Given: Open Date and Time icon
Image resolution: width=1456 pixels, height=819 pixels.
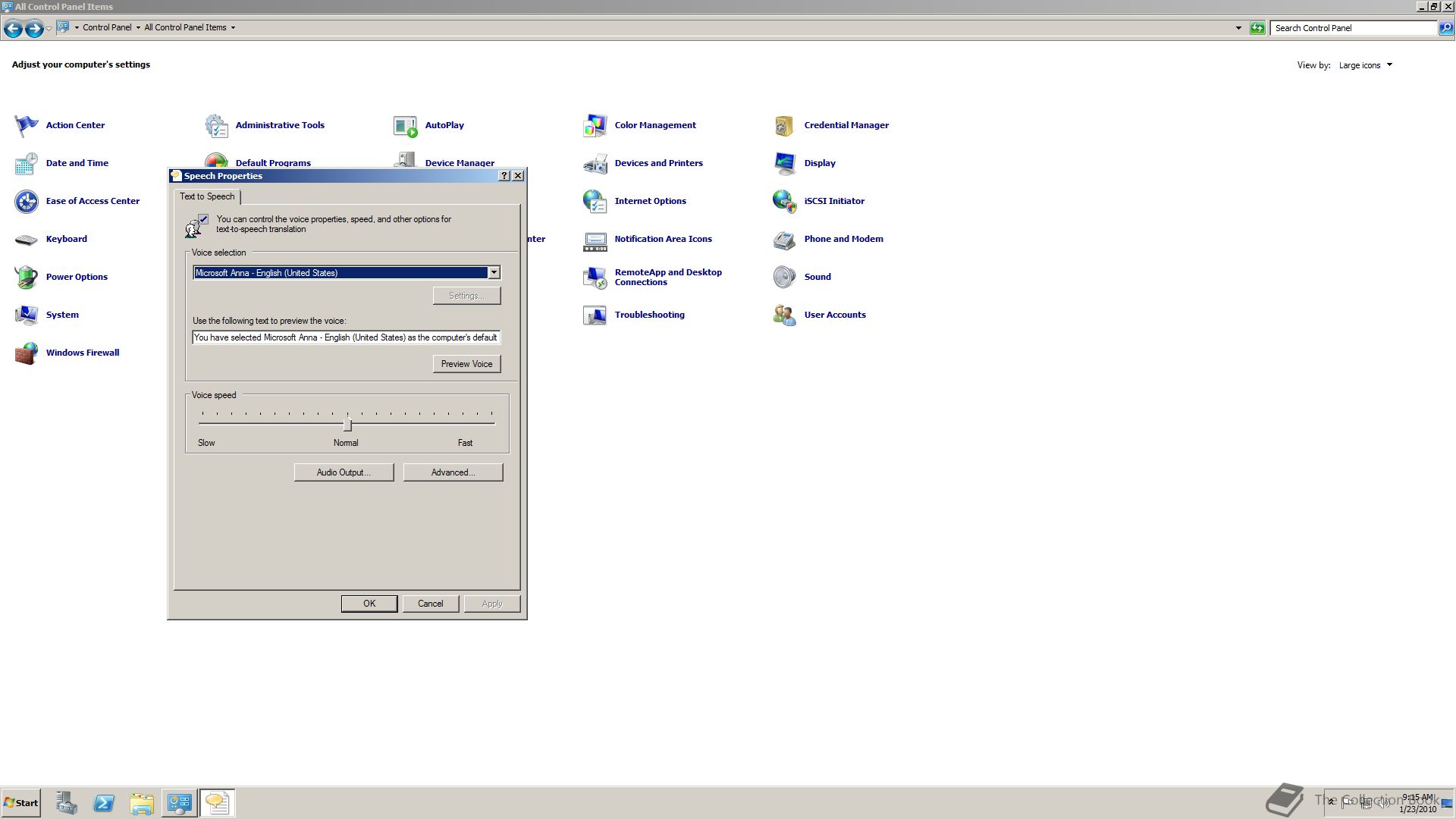Looking at the screenshot, I should [x=27, y=163].
